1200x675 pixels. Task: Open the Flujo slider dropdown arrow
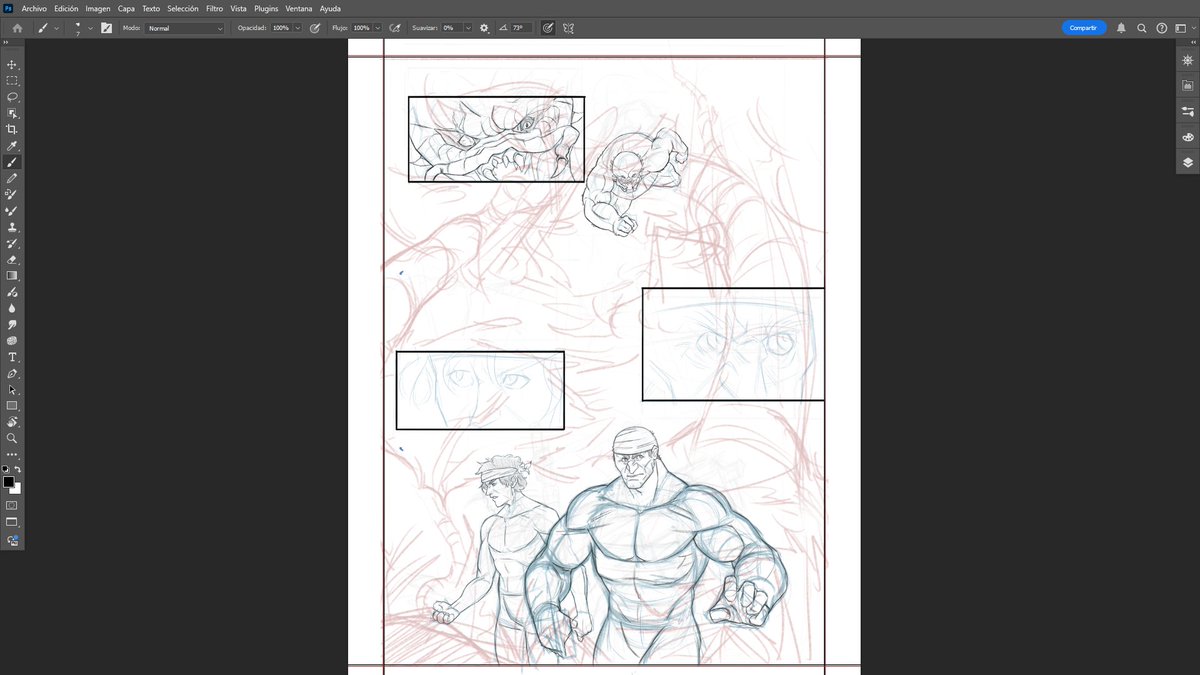(378, 28)
